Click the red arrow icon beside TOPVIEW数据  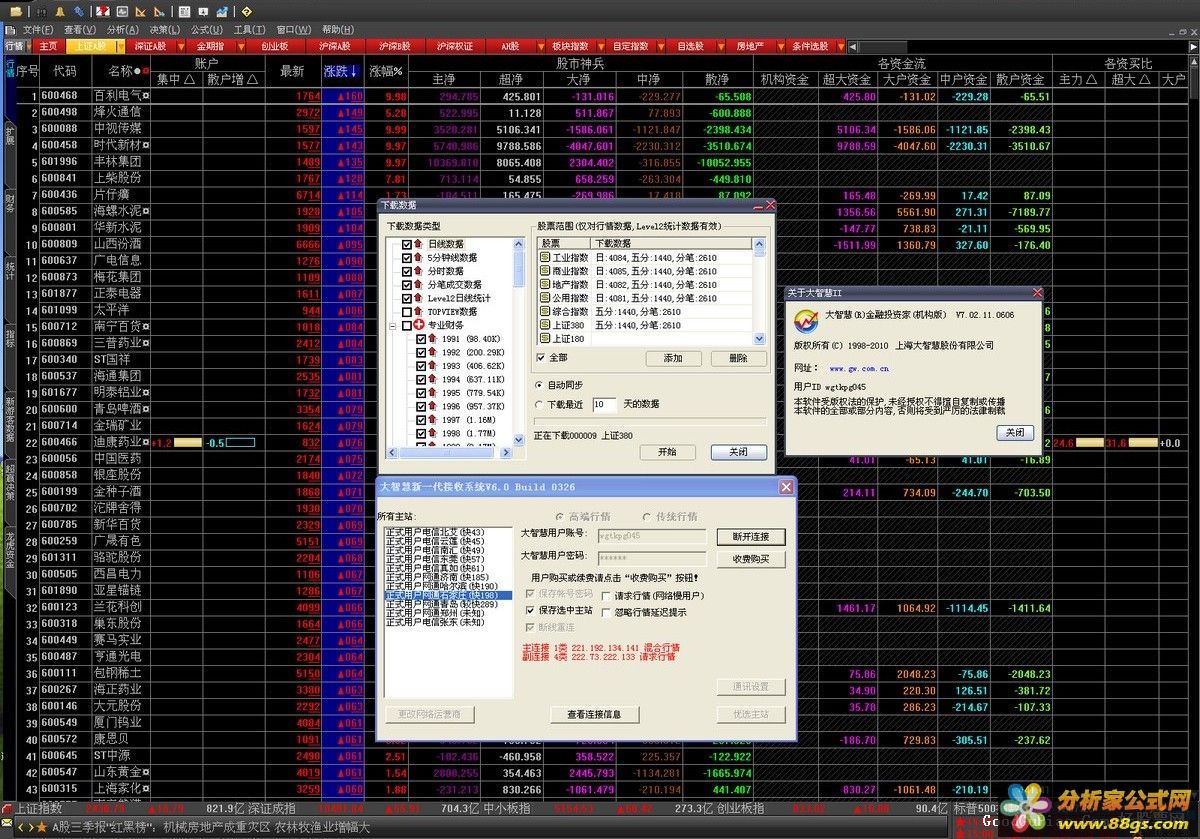pos(418,312)
